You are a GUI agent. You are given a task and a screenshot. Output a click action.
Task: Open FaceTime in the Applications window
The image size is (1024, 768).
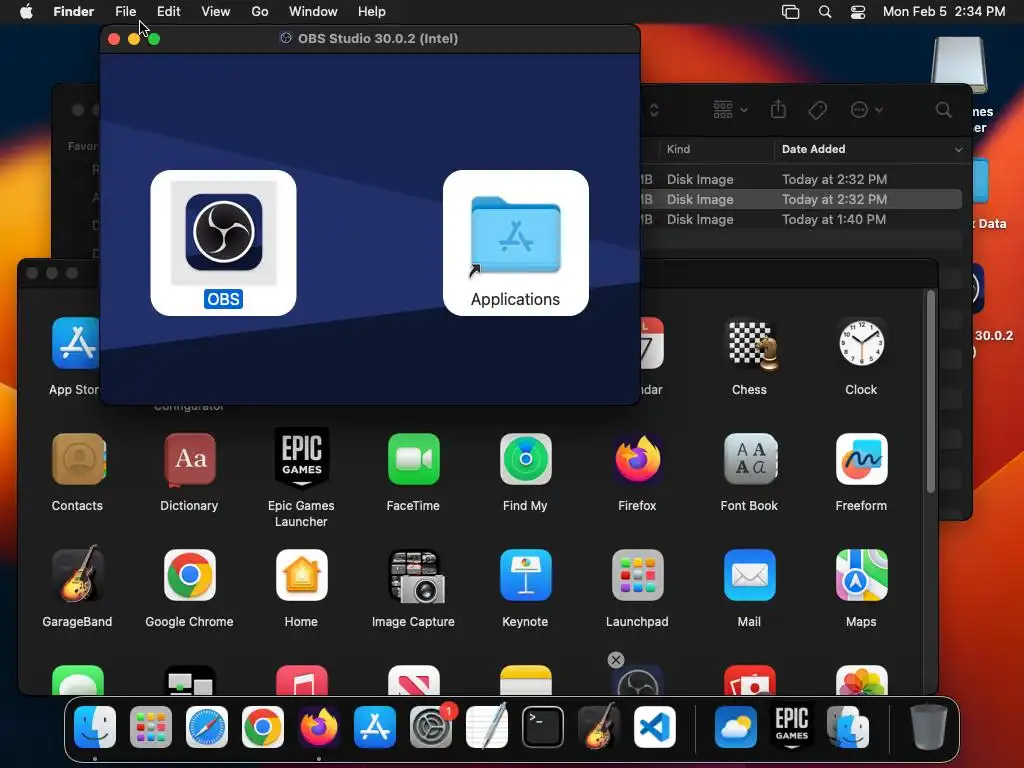point(413,459)
